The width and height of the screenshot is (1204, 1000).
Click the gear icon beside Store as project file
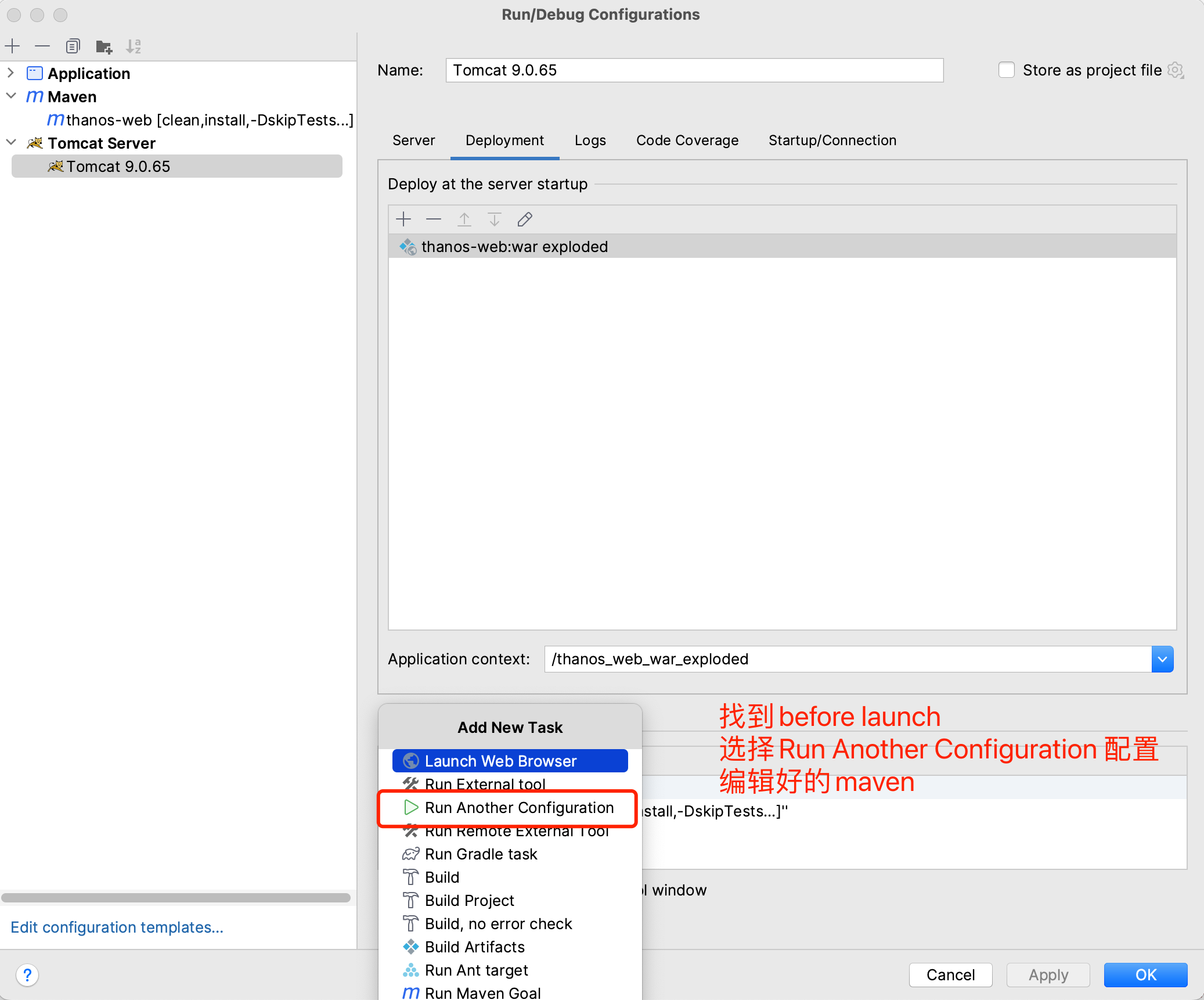(1176, 70)
